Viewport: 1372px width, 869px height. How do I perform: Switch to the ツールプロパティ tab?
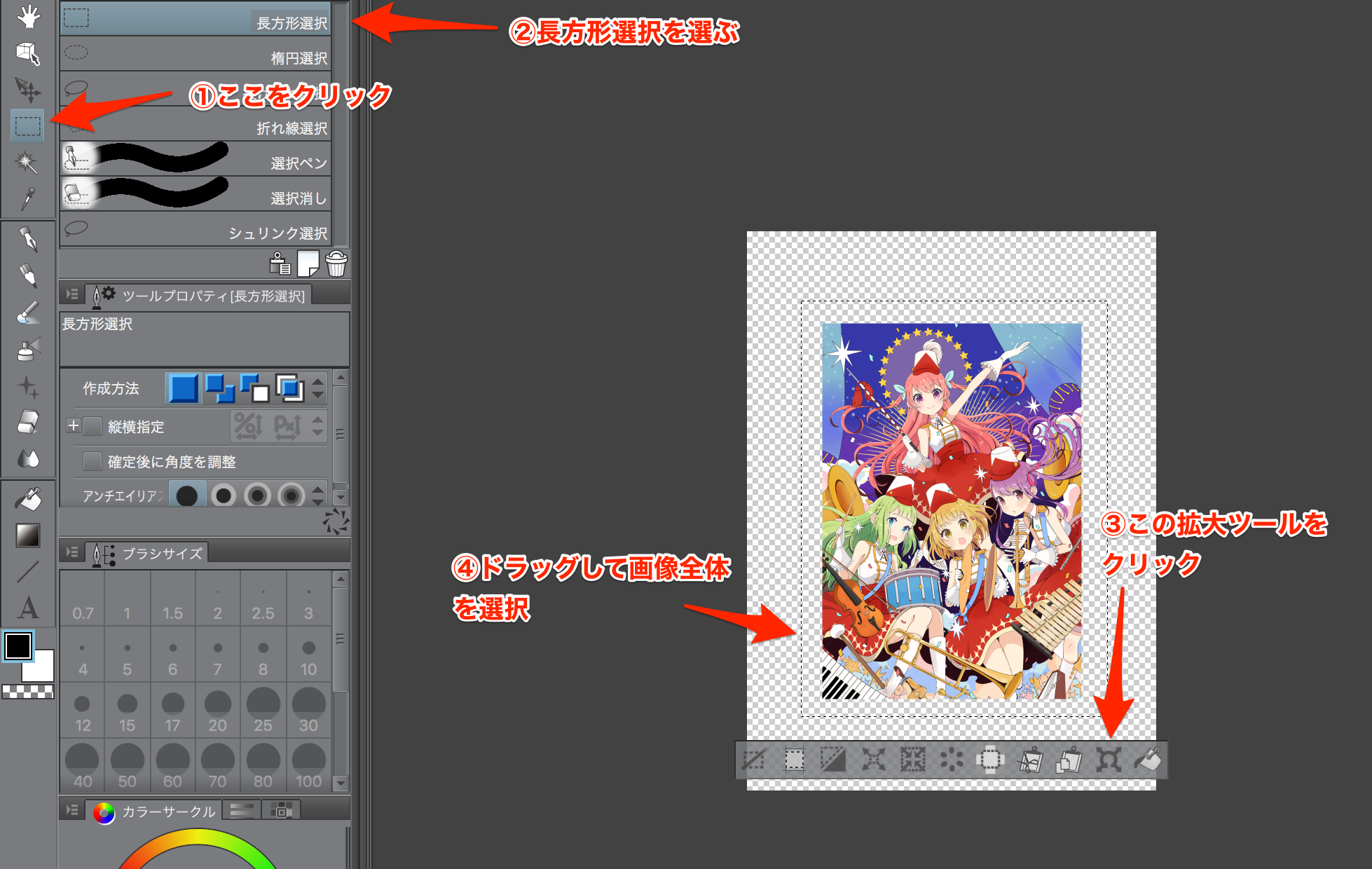click(200, 295)
